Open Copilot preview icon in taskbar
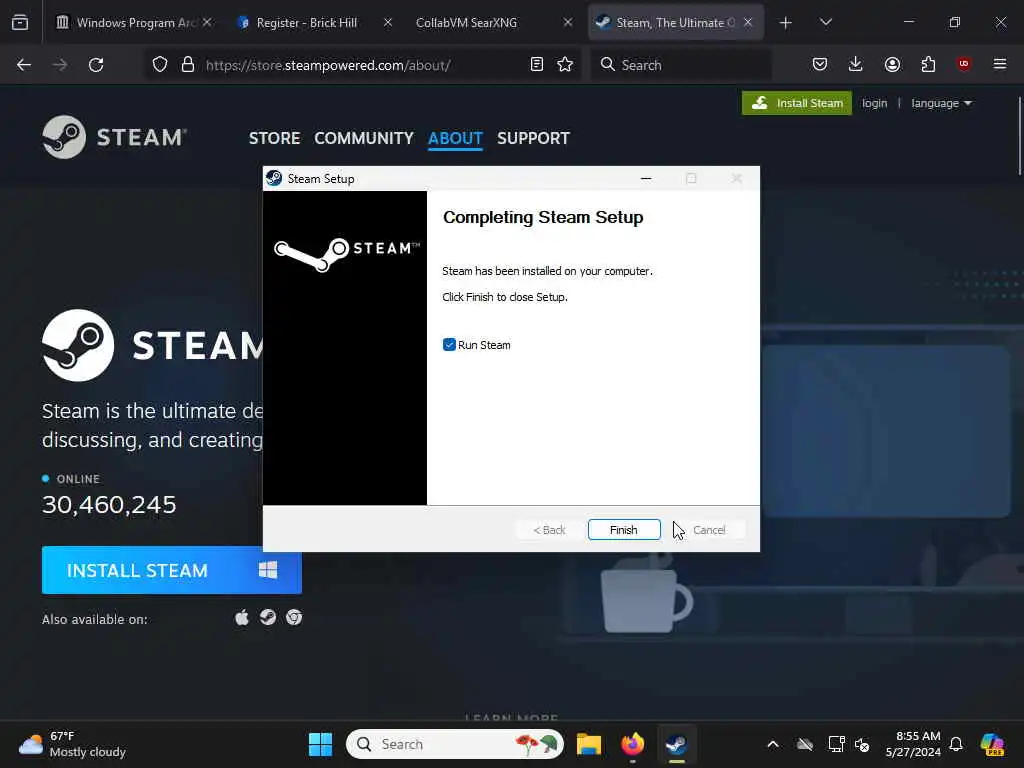 tap(992, 744)
